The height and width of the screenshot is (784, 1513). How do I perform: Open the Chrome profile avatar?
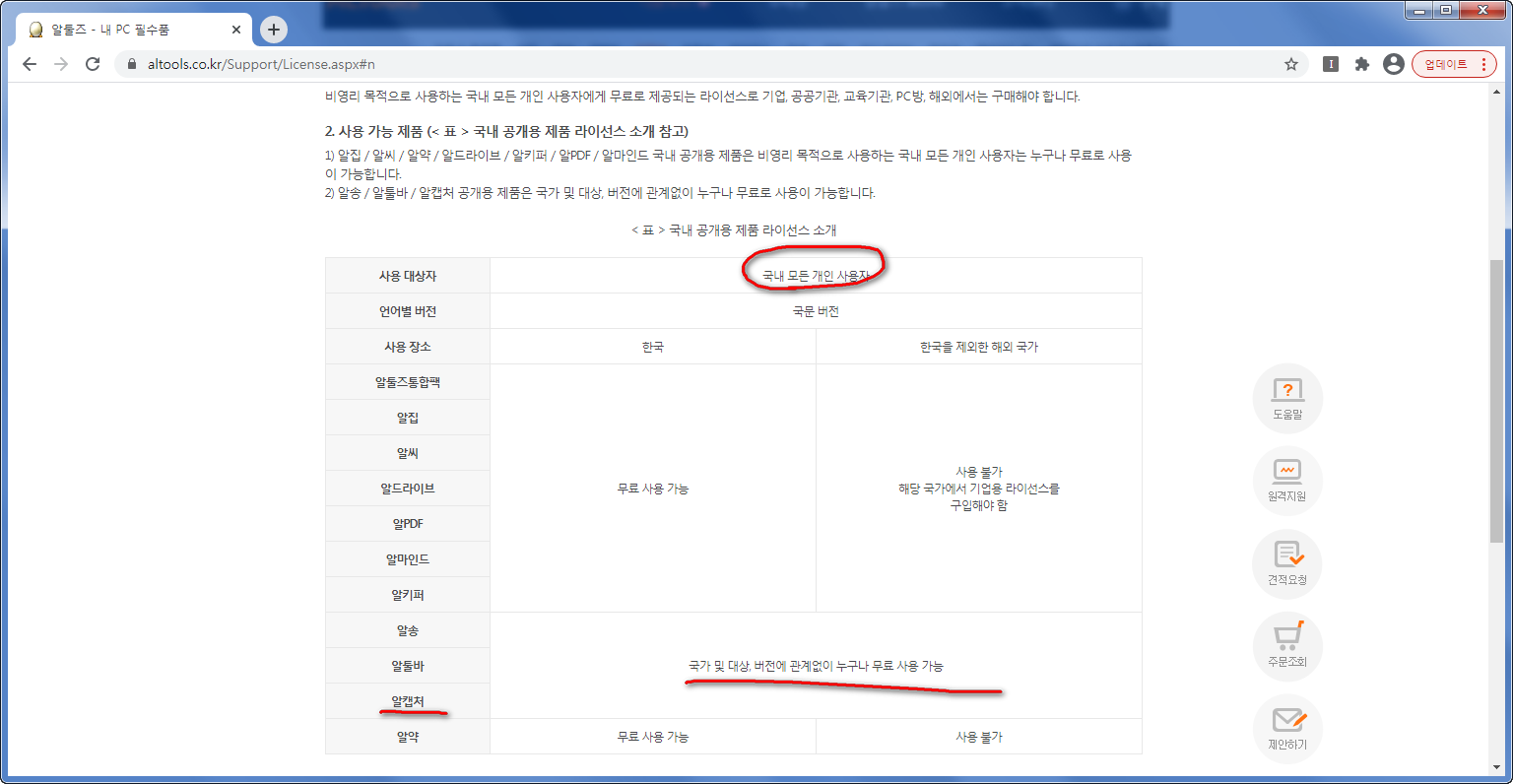1393,64
